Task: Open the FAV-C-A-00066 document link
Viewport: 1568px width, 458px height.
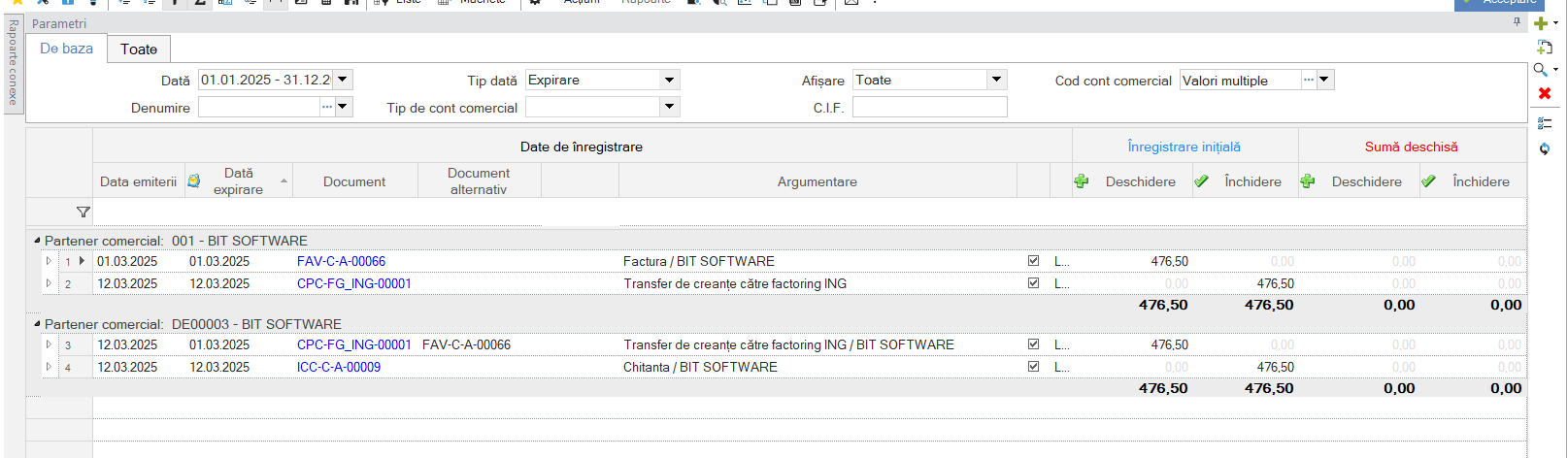Action: tap(341, 261)
